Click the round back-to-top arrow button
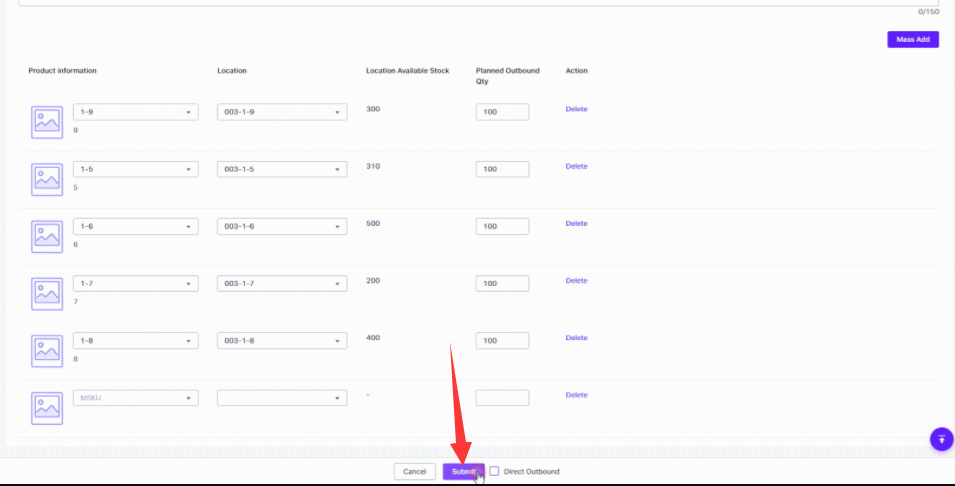 pos(942,439)
